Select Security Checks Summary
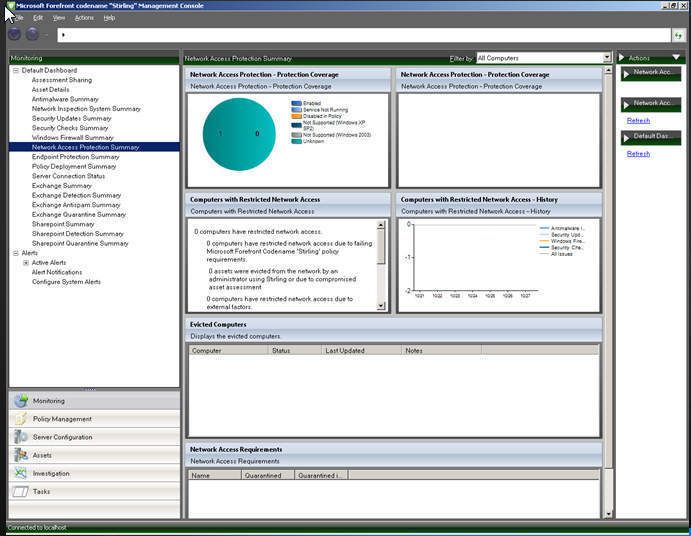The image size is (691, 536). [70, 128]
